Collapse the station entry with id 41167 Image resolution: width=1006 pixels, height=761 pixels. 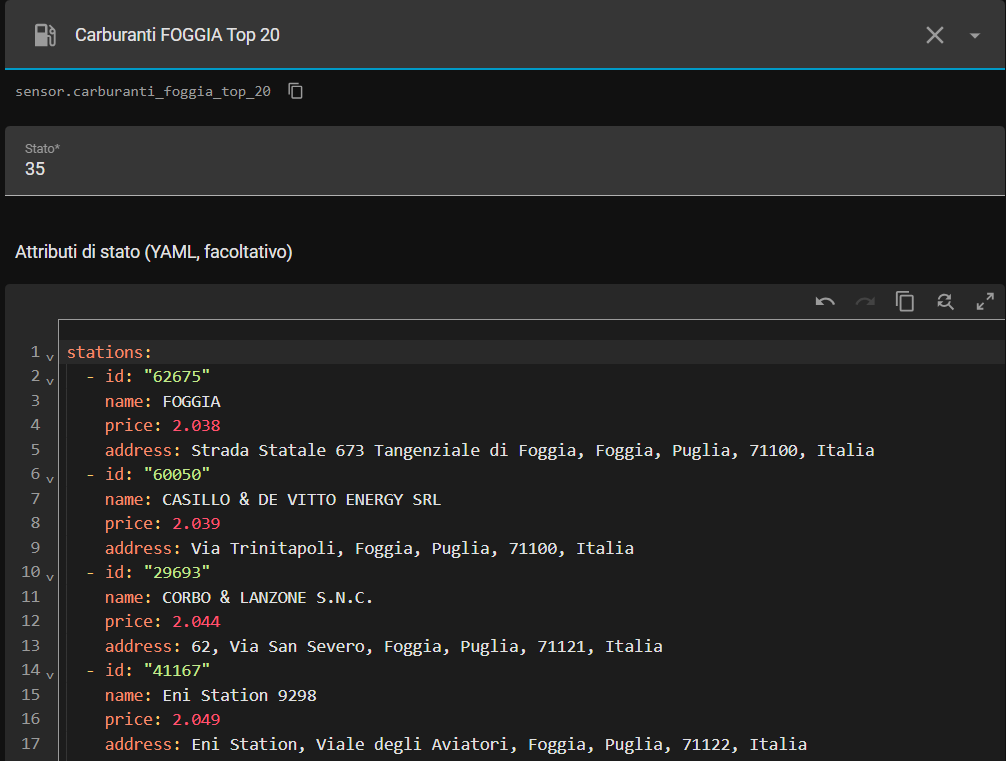tap(50, 673)
